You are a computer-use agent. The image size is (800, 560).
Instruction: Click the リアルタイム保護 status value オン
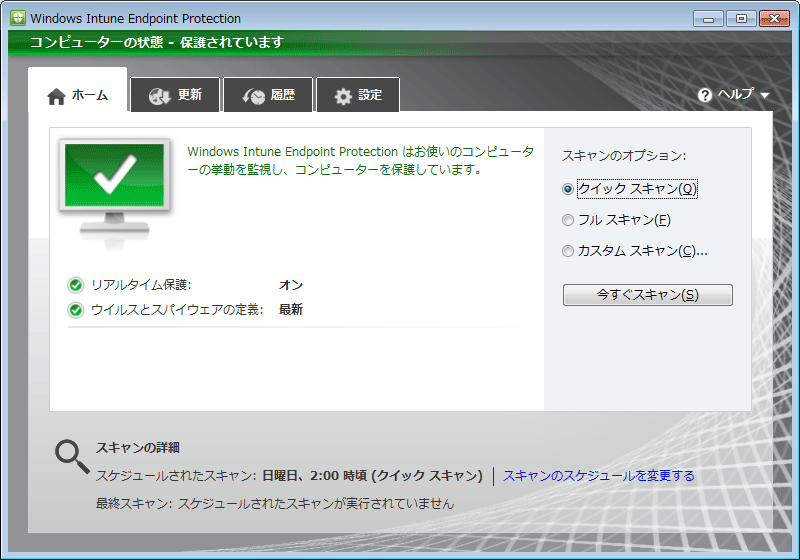point(291,285)
